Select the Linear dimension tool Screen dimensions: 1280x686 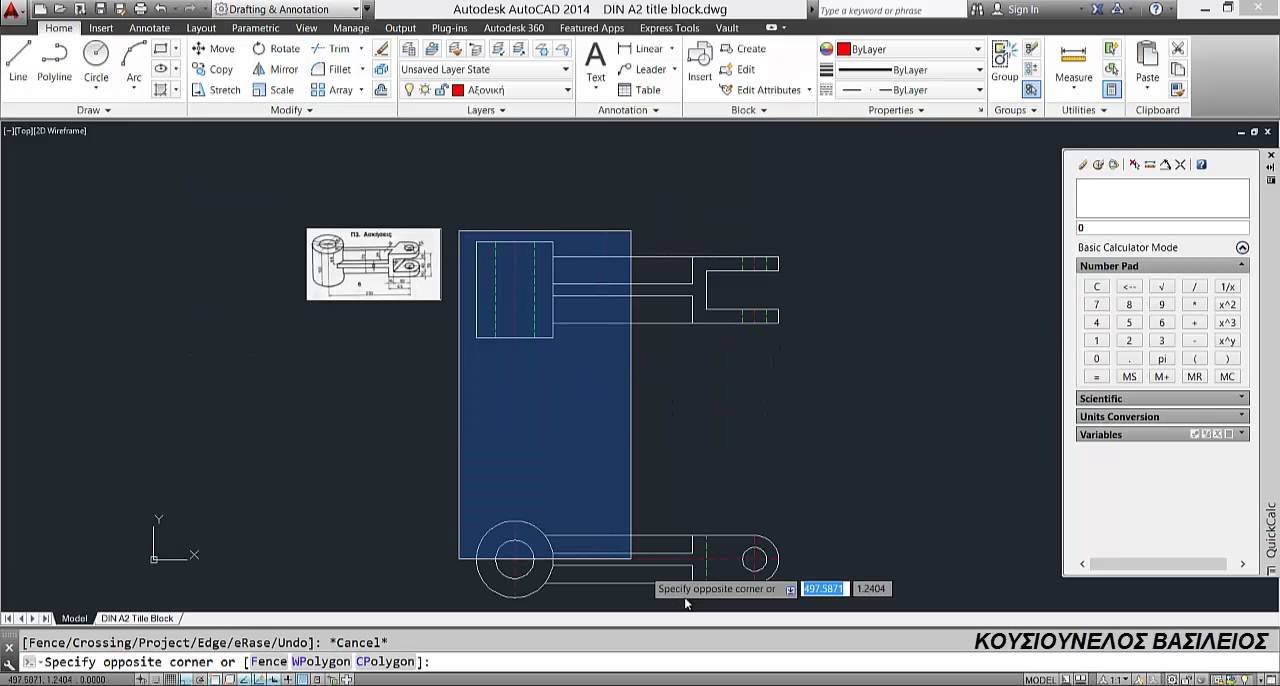pos(640,48)
